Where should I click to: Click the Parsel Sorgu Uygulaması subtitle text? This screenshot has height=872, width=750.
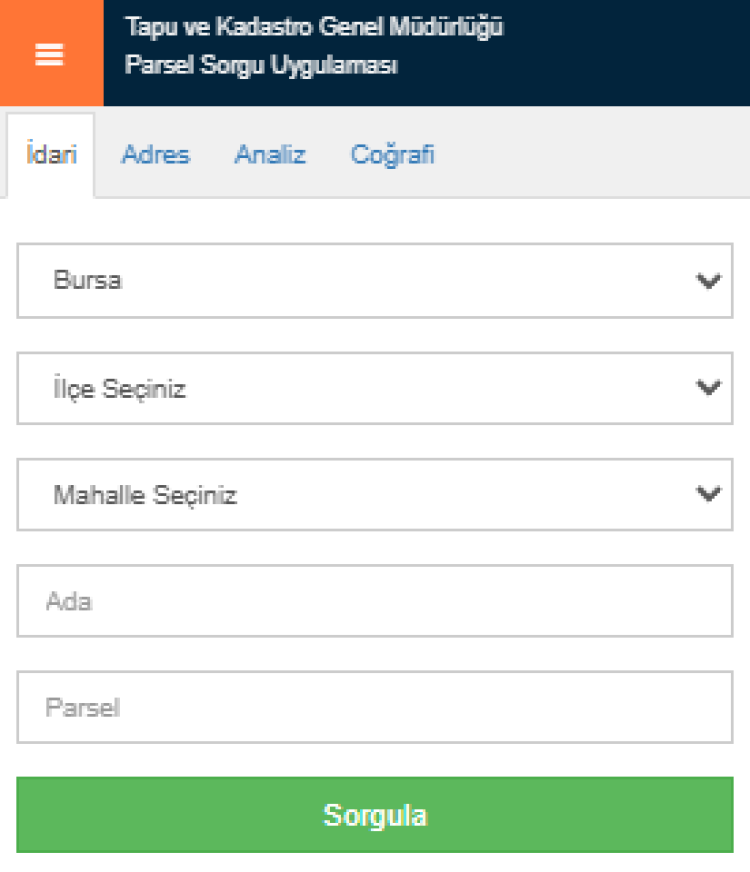click(261, 66)
